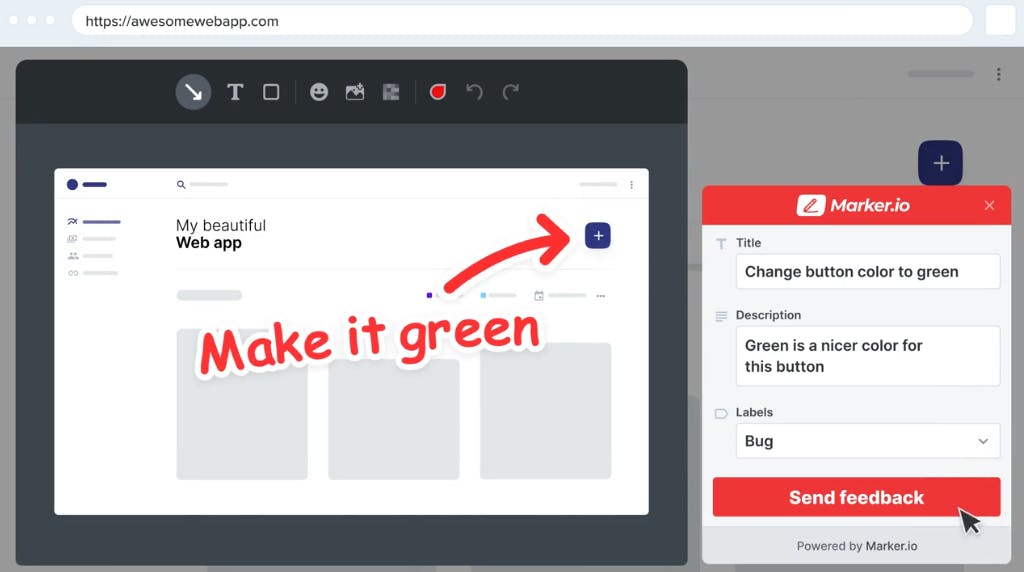This screenshot has width=1024, height=572.
Task: Redo the annotation action
Action: coord(511,92)
